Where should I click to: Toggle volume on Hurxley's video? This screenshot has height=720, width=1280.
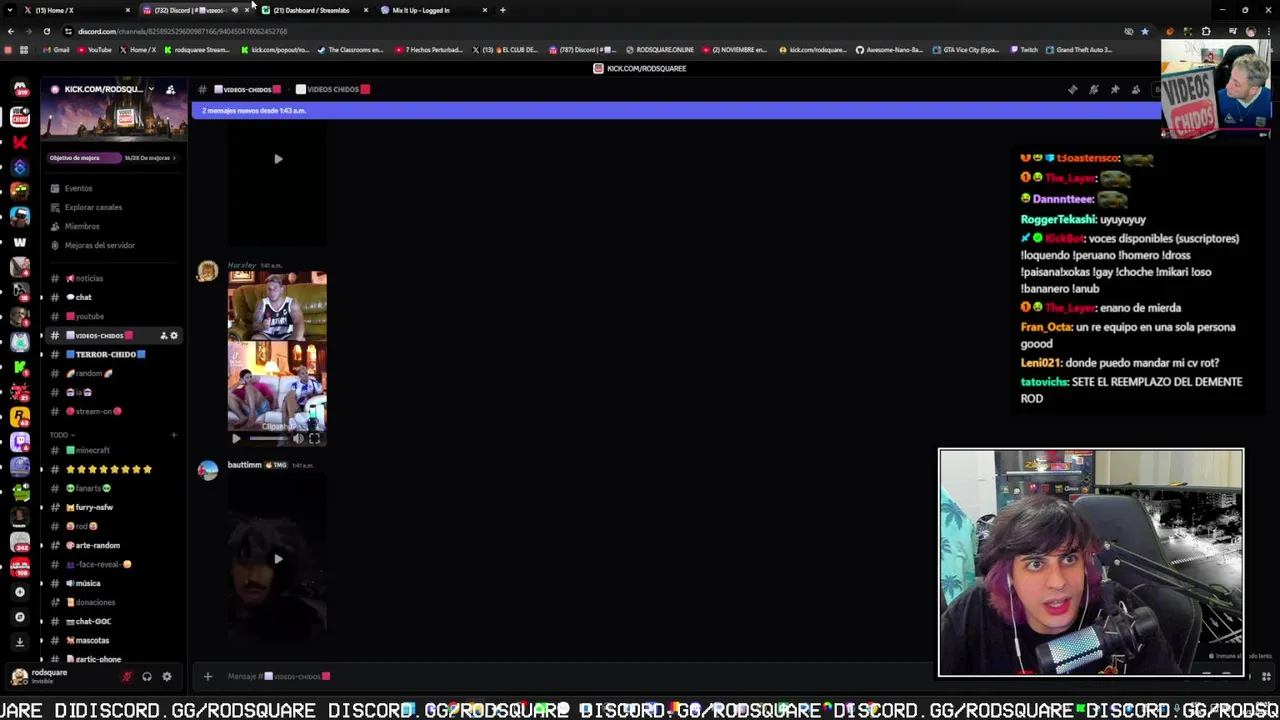(298, 438)
